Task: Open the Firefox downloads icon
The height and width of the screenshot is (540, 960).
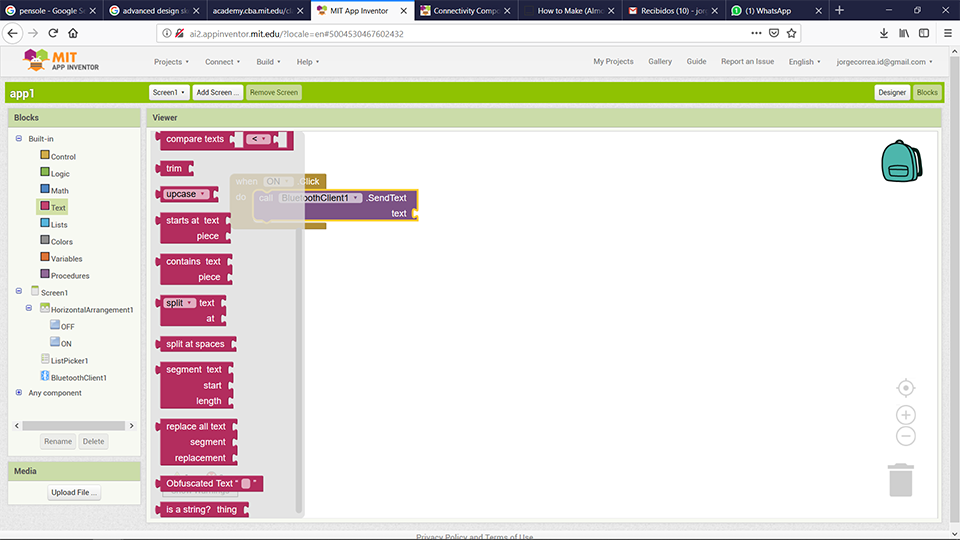Action: coord(883,33)
